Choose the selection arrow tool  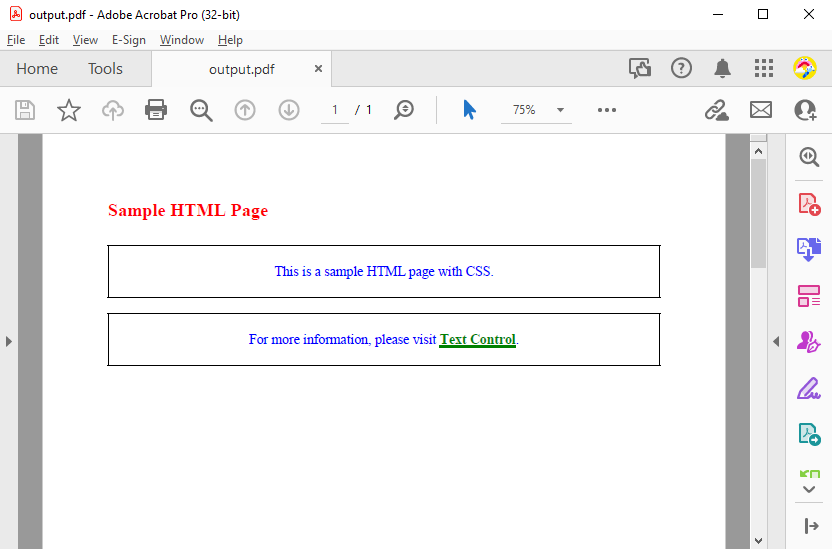pyautogui.click(x=470, y=110)
